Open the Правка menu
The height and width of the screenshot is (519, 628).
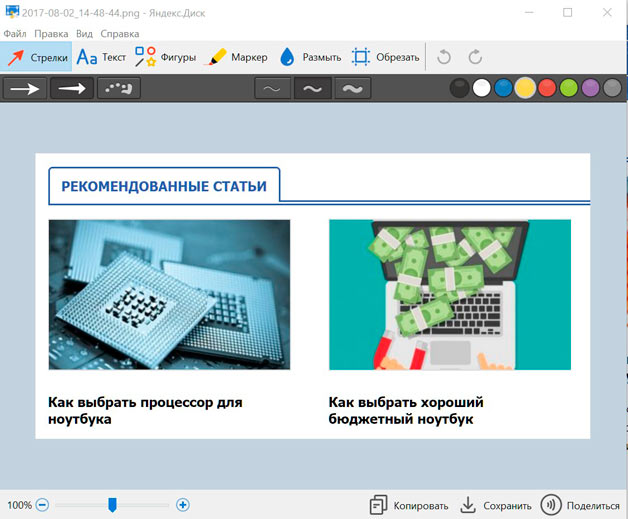tap(51, 33)
